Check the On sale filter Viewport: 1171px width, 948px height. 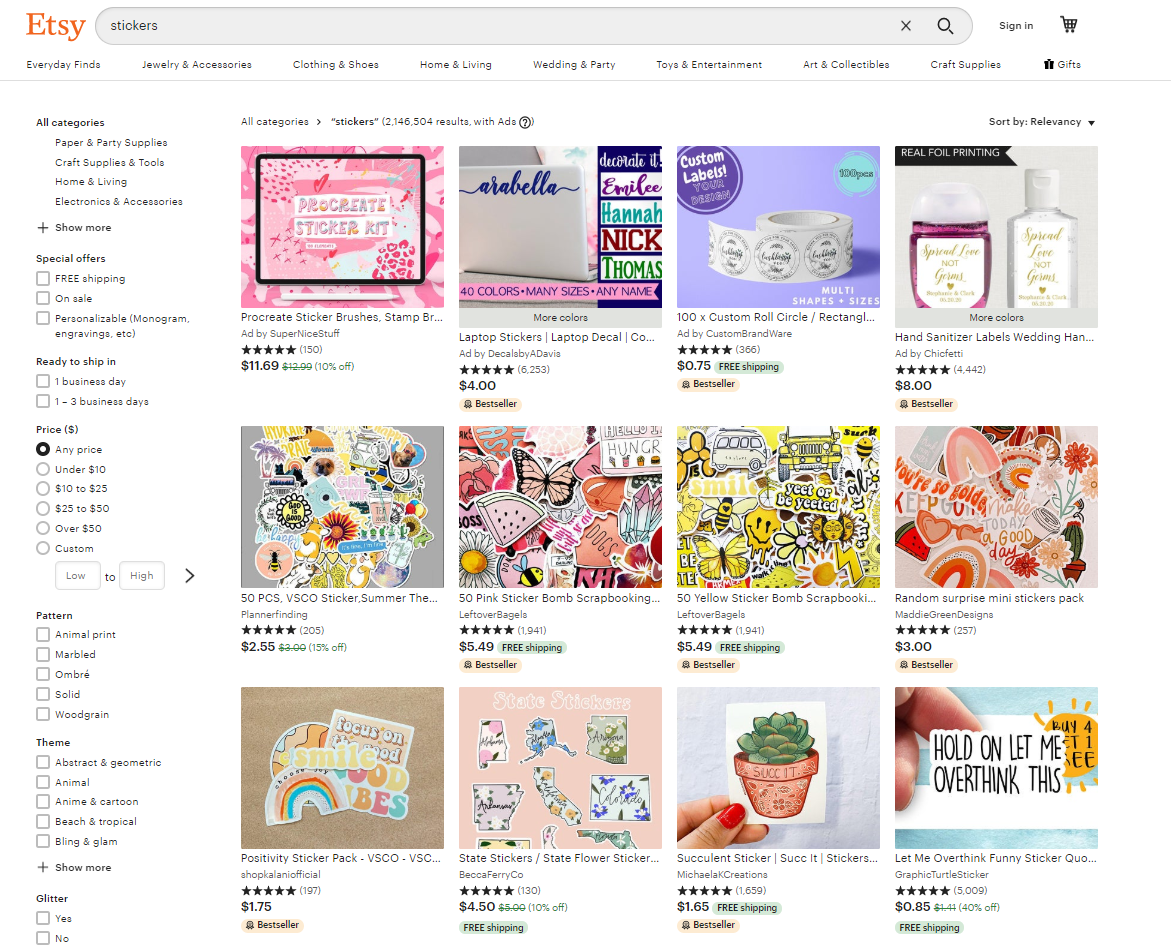point(42,298)
